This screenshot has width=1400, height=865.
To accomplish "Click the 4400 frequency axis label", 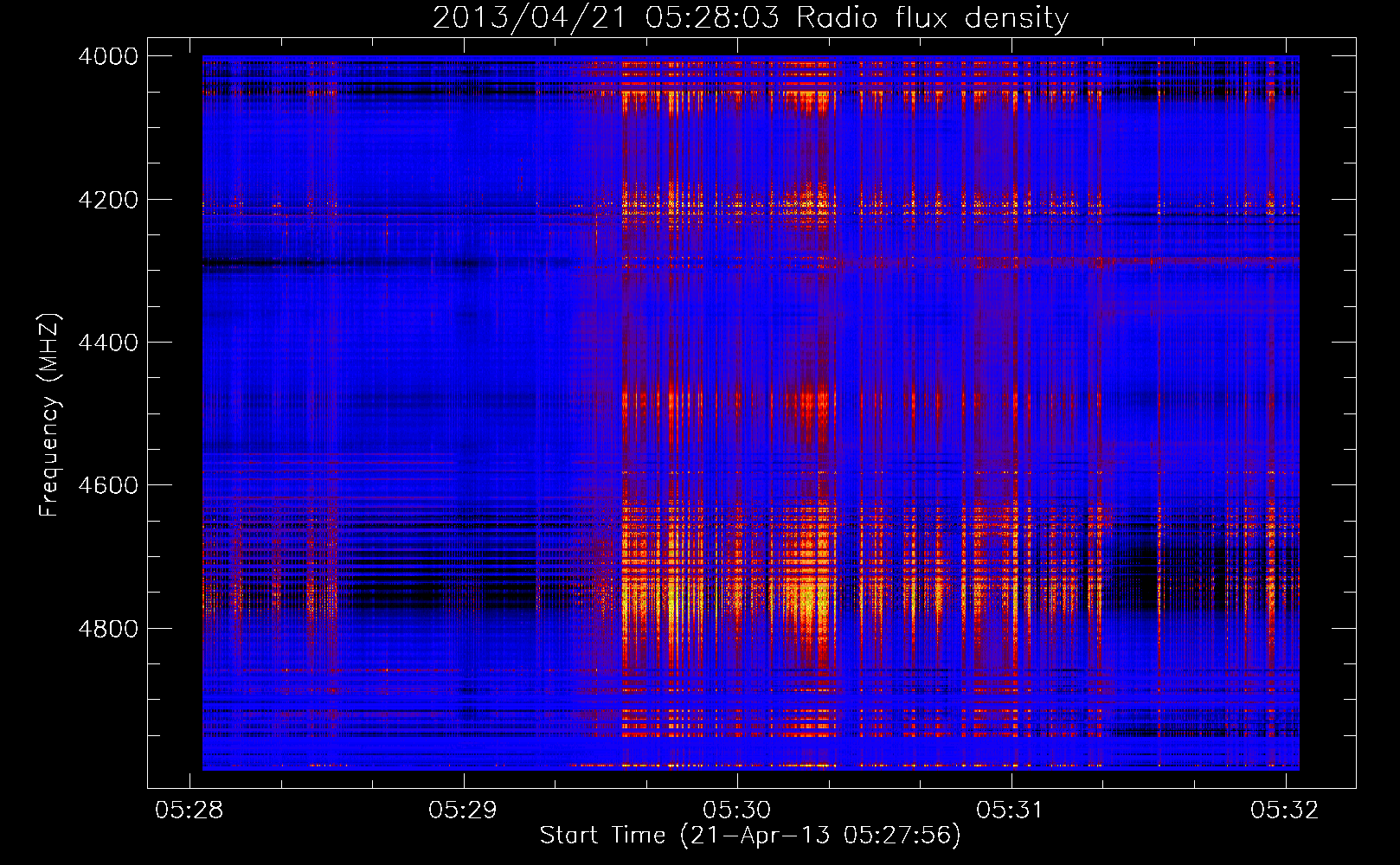I will pyautogui.click(x=108, y=343).
